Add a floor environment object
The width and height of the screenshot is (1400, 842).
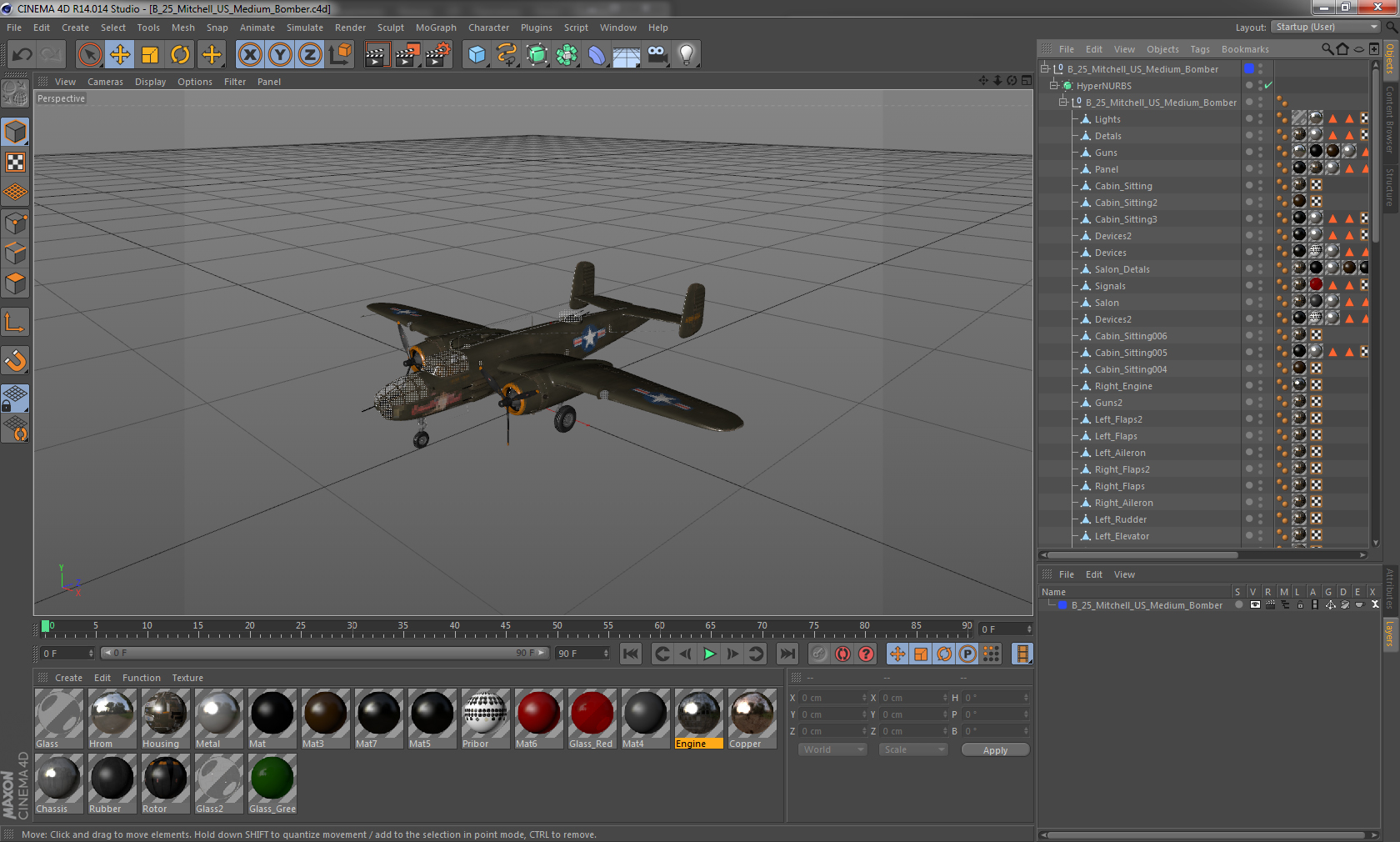click(627, 55)
